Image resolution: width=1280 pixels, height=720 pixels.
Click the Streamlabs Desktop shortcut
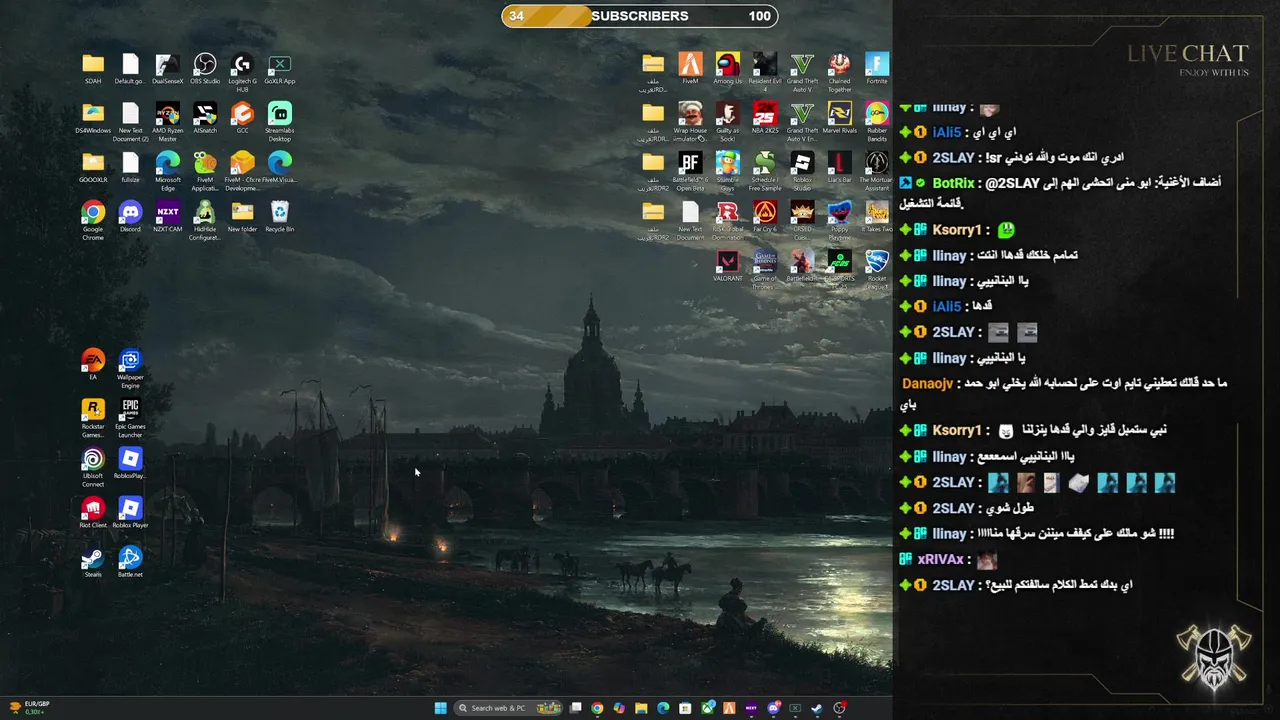tap(280, 122)
